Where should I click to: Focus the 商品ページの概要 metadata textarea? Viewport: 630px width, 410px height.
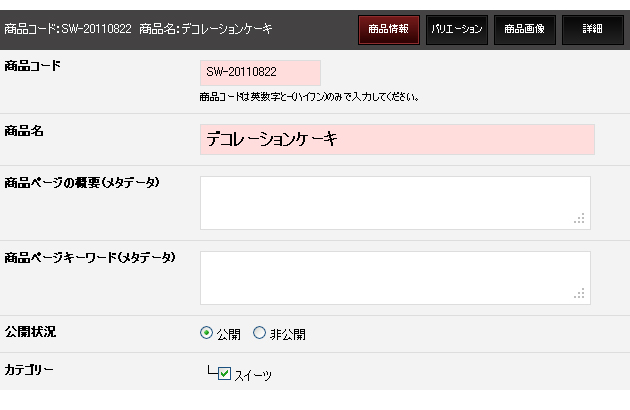(395, 203)
